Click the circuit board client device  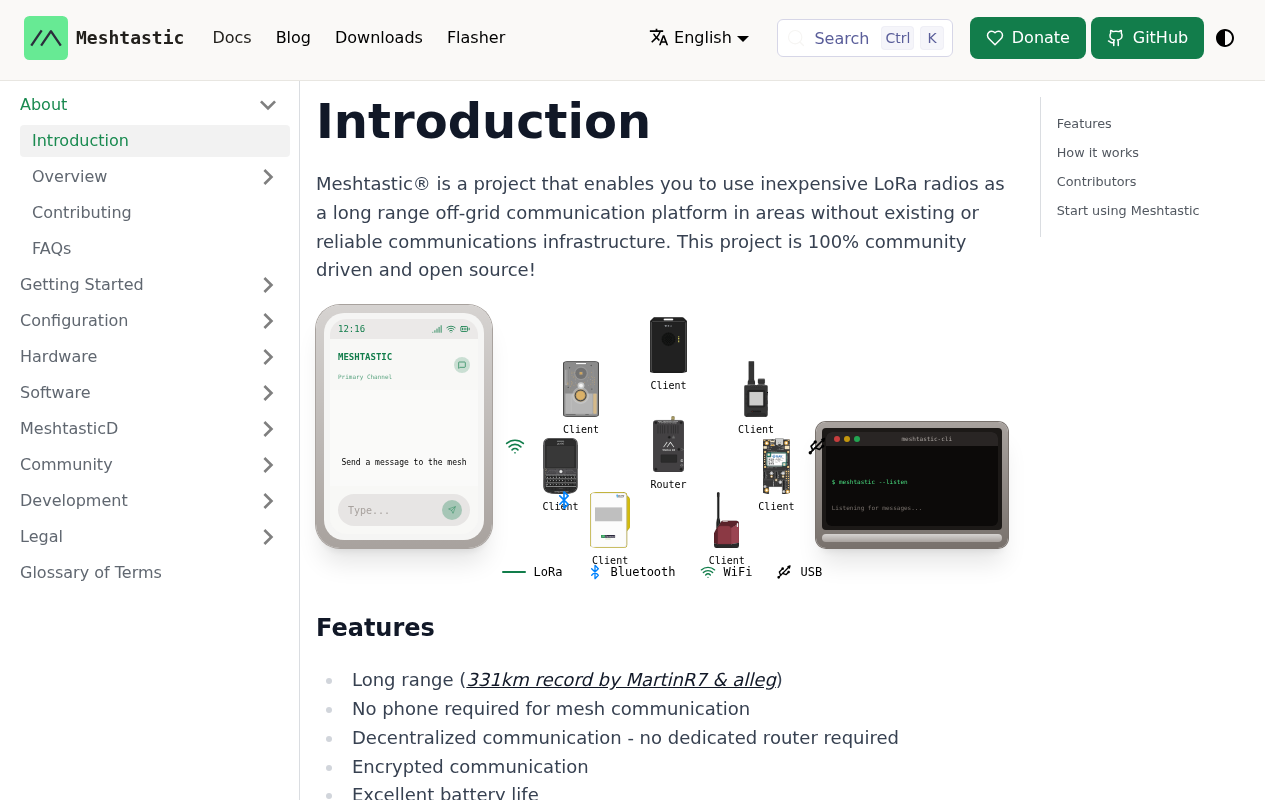point(776,466)
